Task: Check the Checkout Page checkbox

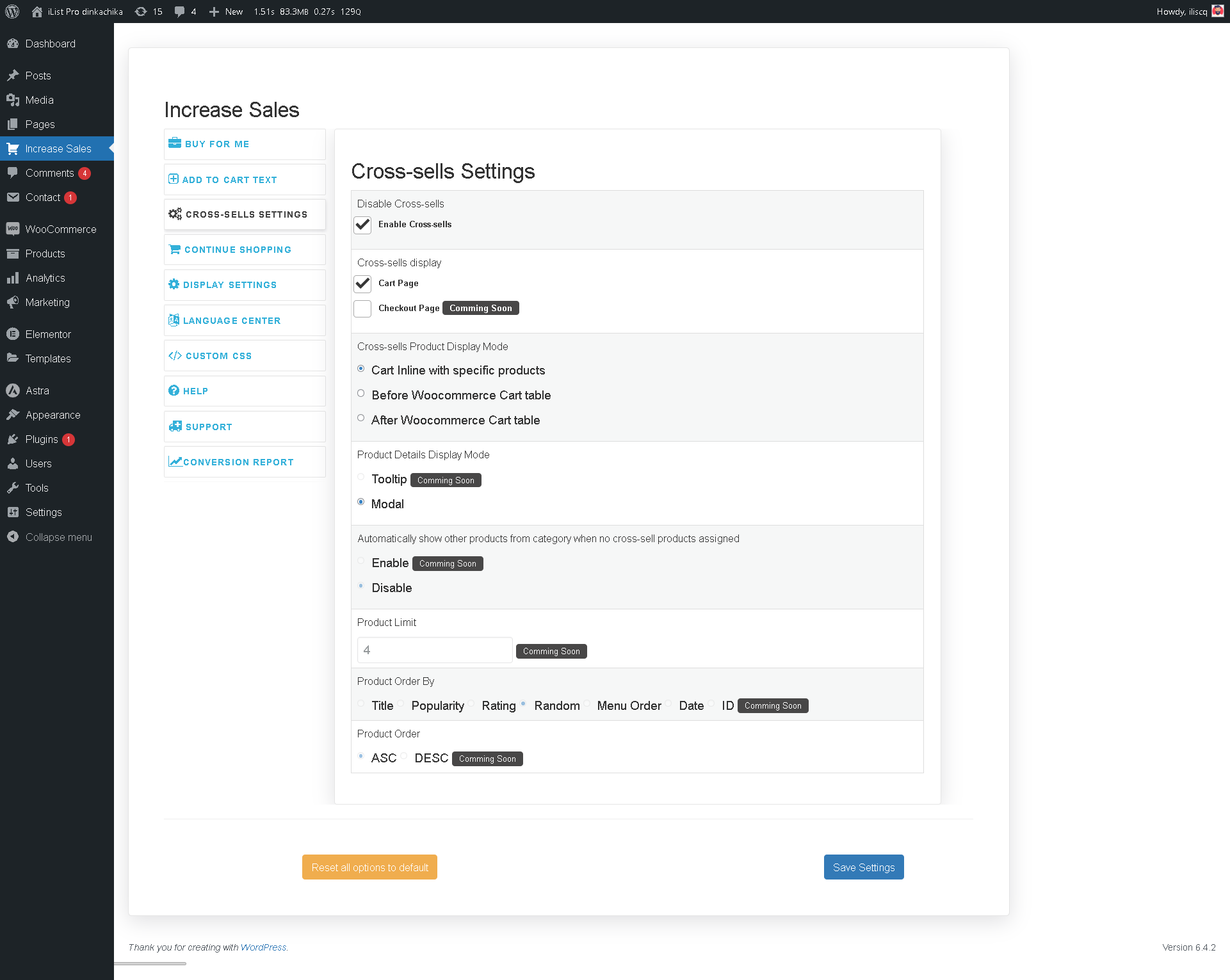Action: tap(362, 309)
